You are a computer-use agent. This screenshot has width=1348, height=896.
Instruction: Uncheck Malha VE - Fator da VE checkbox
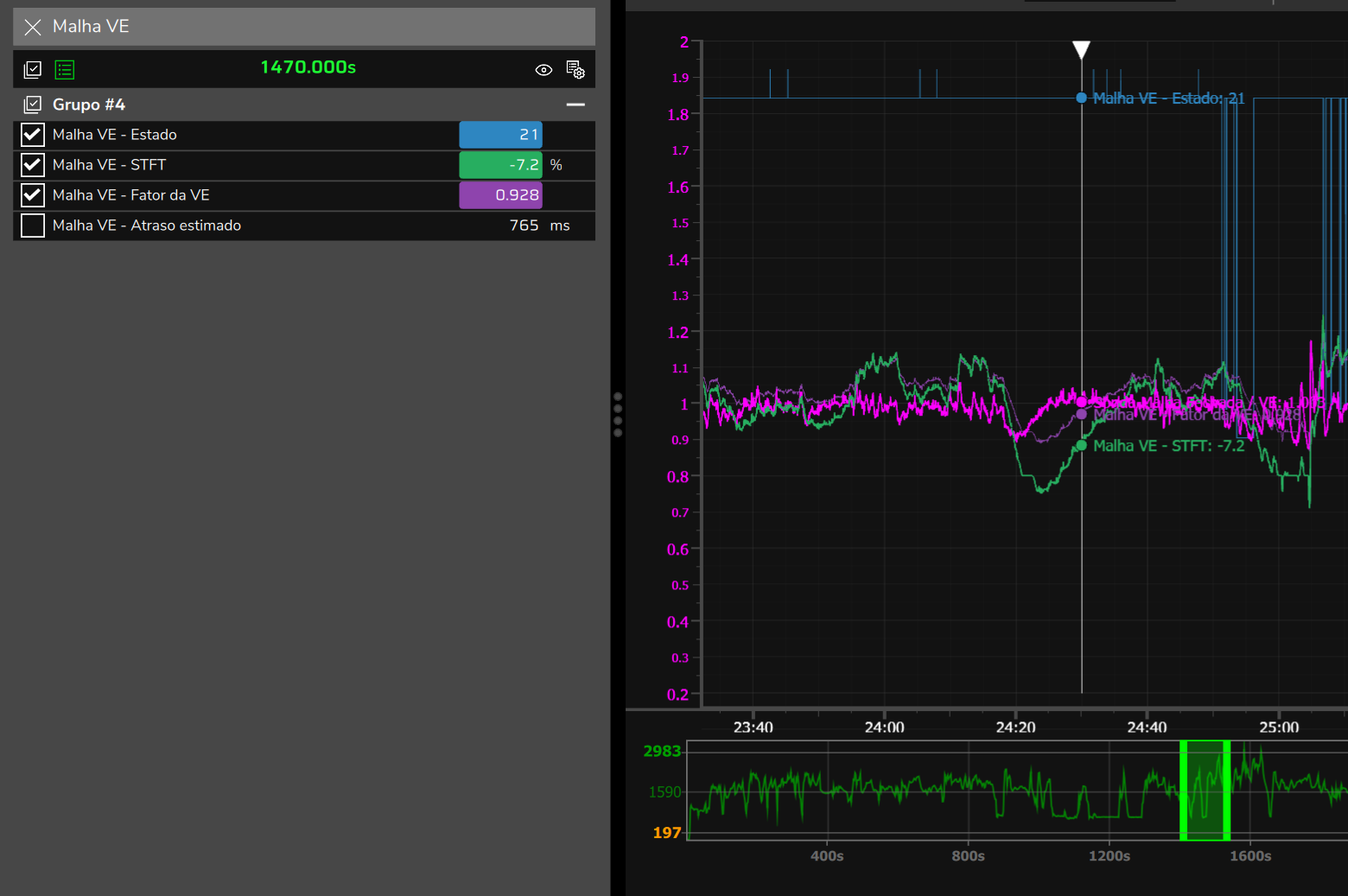tap(33, 195)
